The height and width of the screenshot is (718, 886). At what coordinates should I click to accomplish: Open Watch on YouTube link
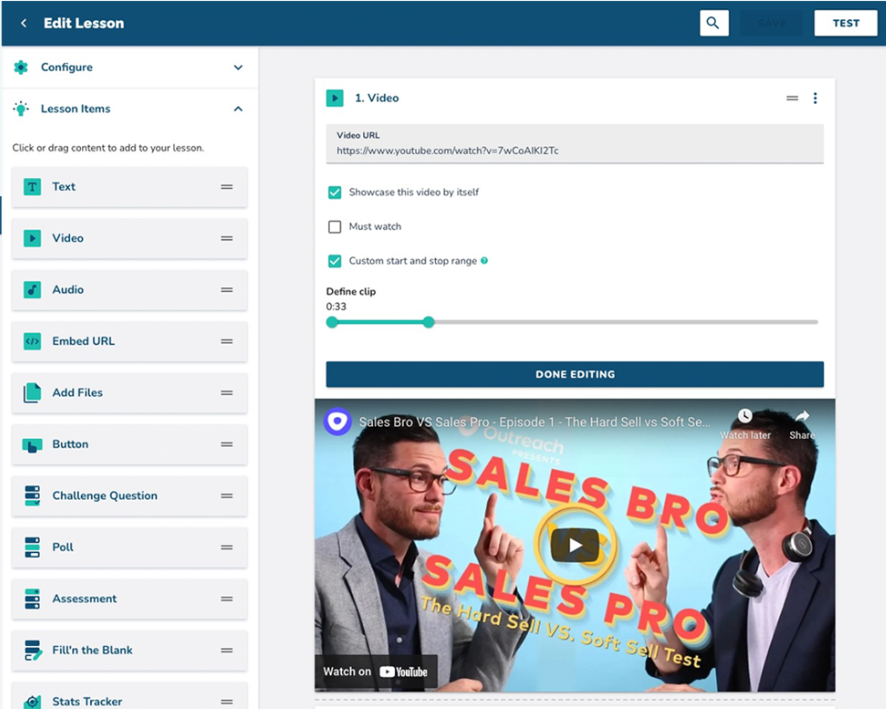tap(376, 671)
